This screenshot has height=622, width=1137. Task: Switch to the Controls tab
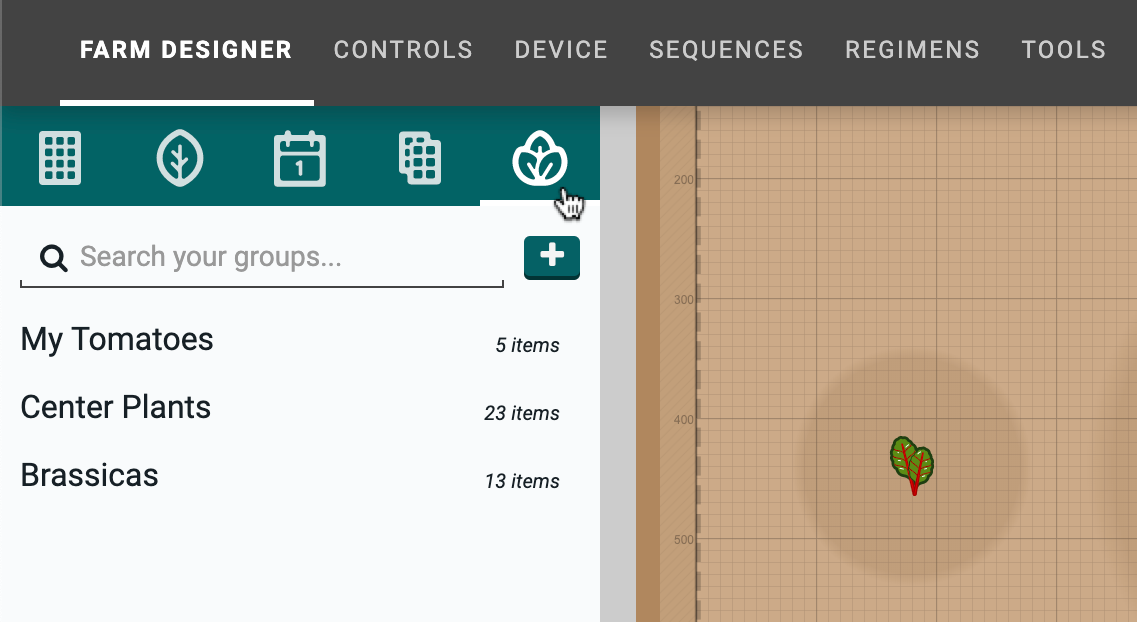pyautogui.click(x=403, y=49)
